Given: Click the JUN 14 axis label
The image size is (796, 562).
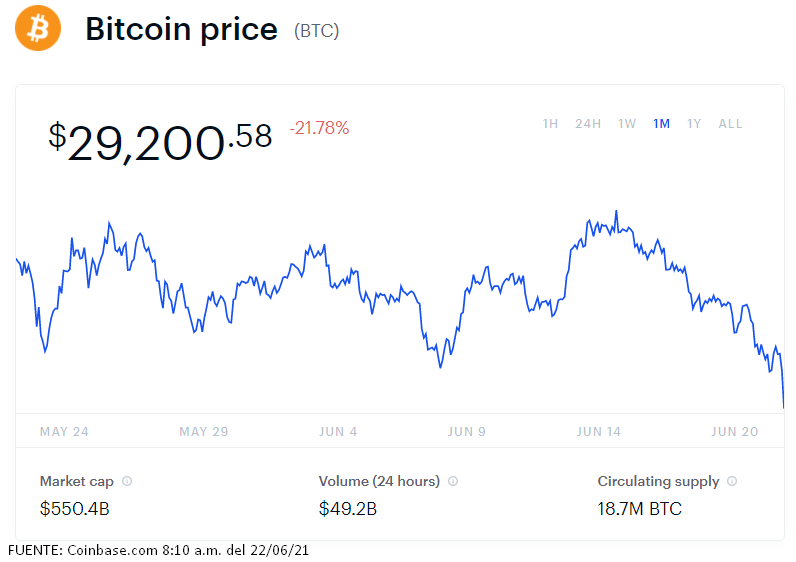Looking at the screenshot, I should [599, 432].
